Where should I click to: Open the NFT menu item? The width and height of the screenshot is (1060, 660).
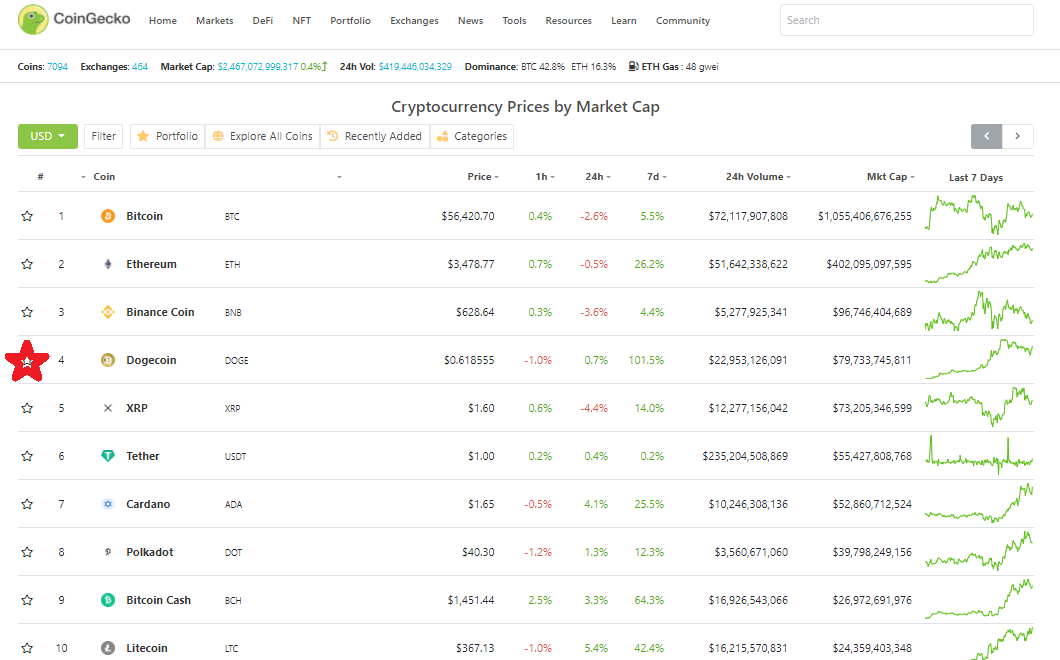click(301, 21)
